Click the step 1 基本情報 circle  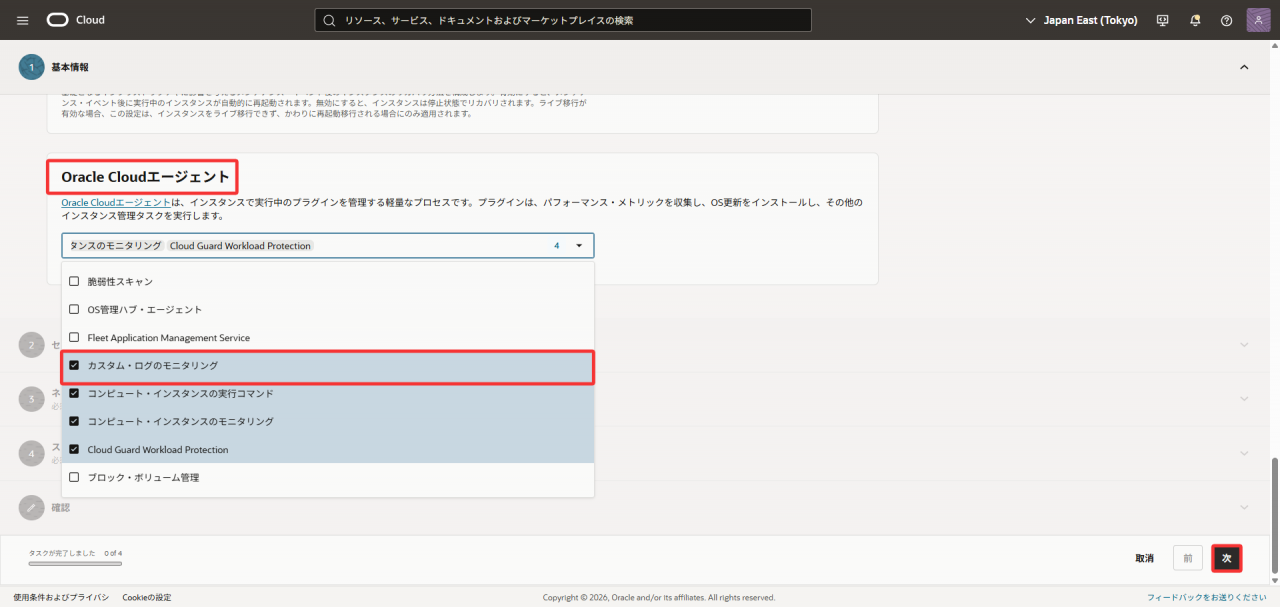point(31,67)
